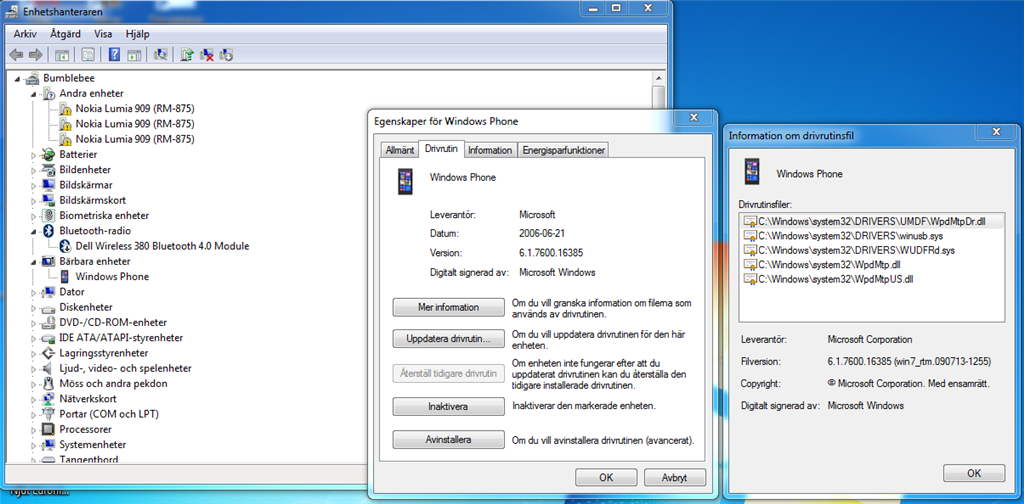Select the Bumblebee computer icon in tree

point(33,78)
